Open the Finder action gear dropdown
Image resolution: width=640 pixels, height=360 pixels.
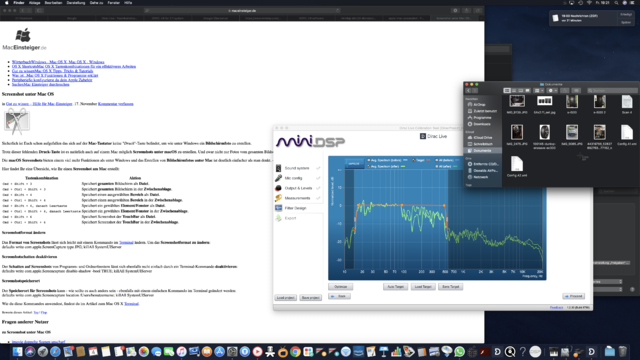[x=552, y=91]
